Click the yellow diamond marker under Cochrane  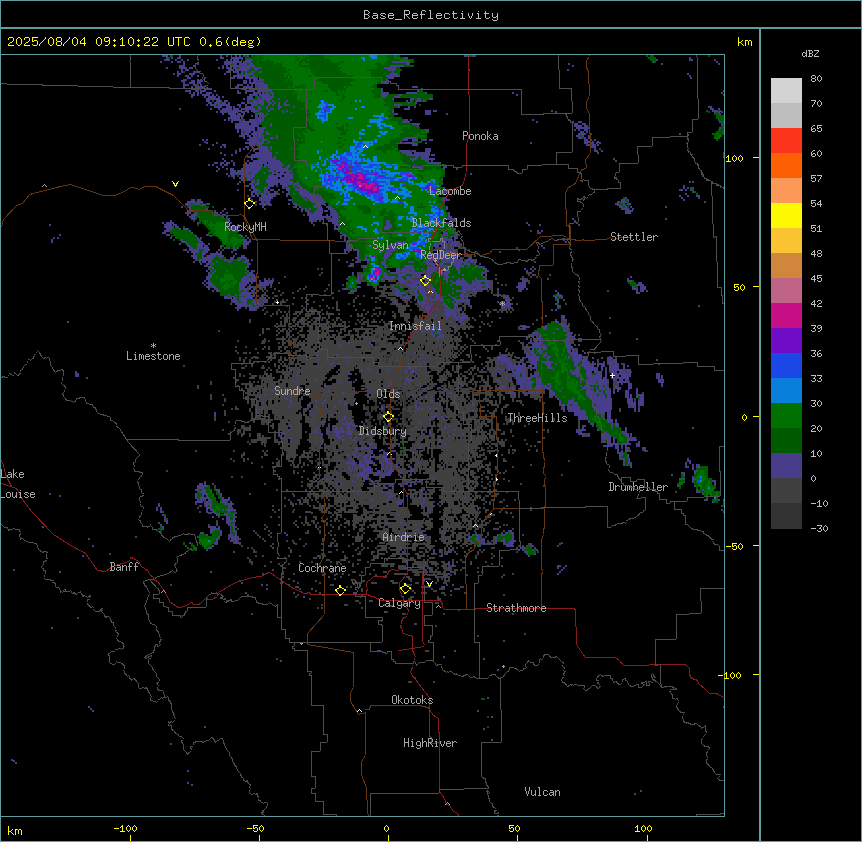(340, 590)
